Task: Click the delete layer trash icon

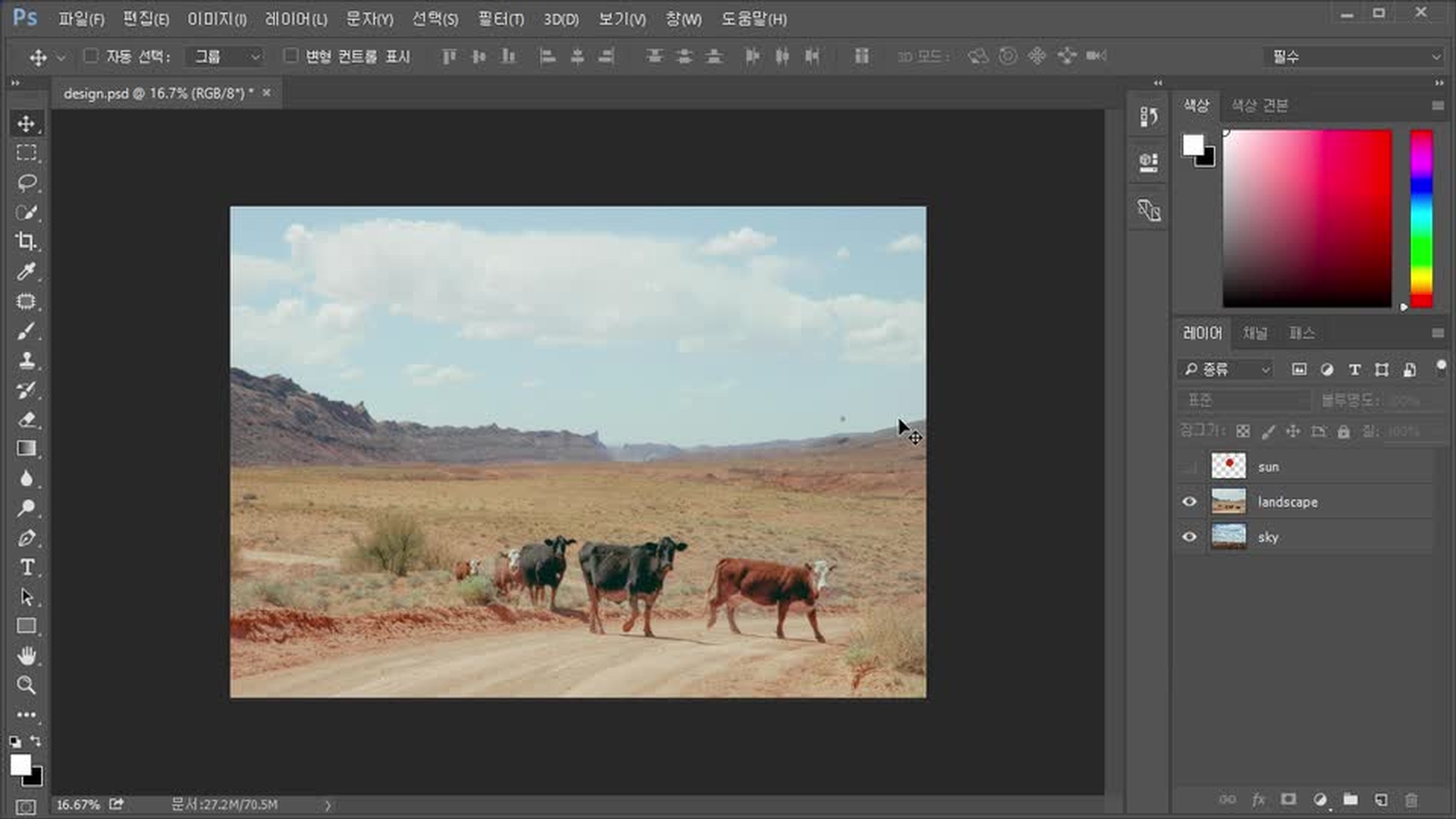Action: click(x=1411, y=800)
